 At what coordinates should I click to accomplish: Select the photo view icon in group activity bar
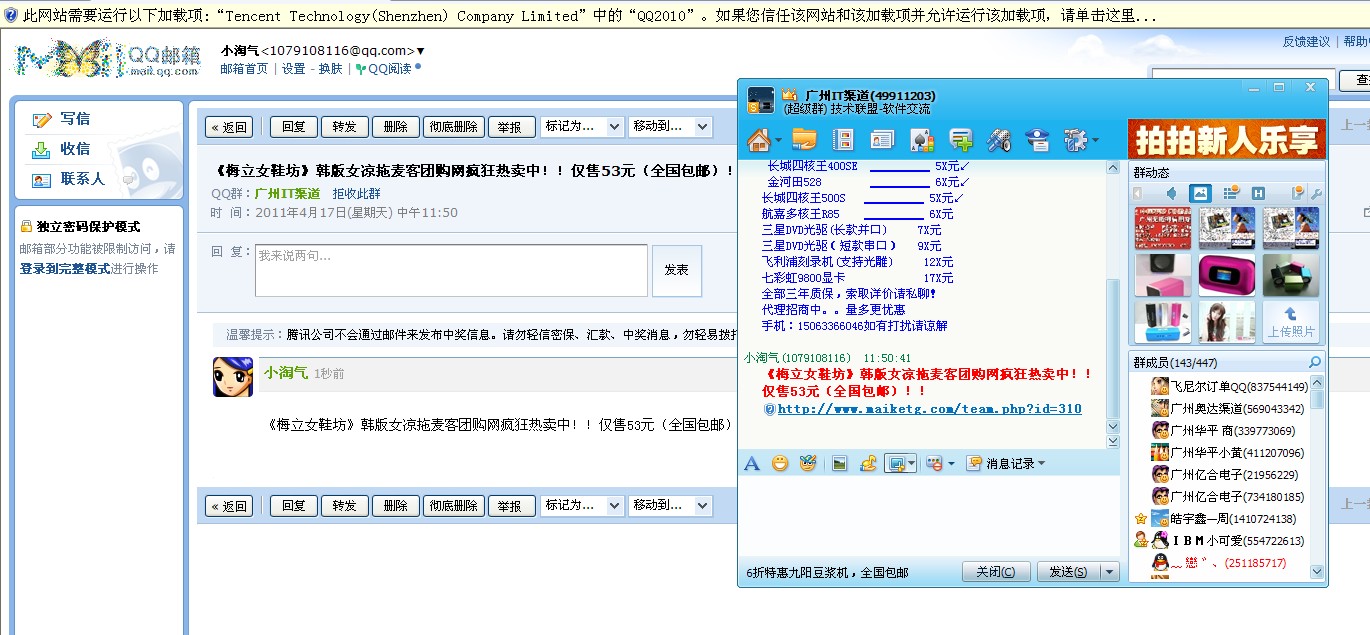click(1200, 193)
